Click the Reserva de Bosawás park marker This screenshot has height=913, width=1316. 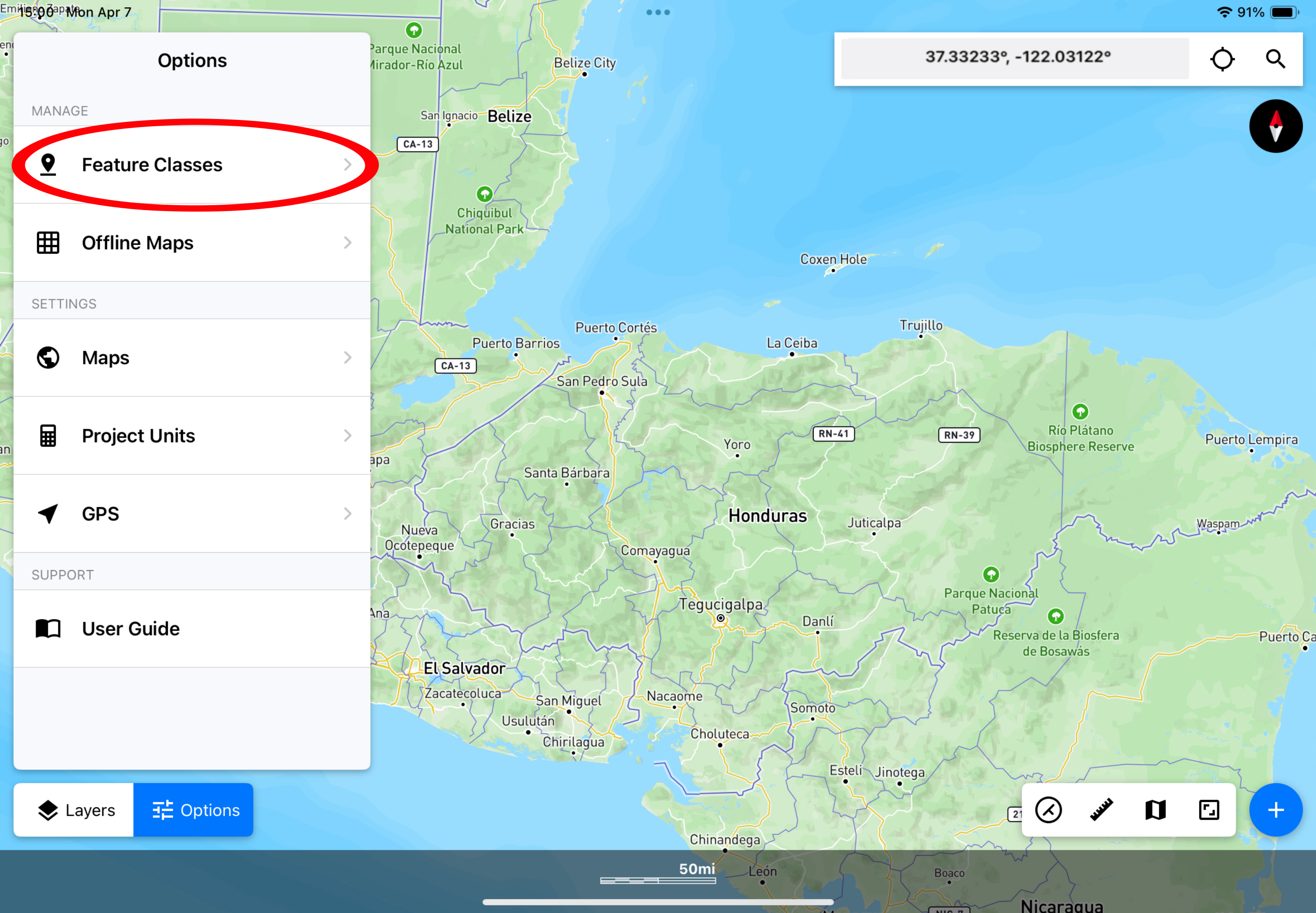1056,616
